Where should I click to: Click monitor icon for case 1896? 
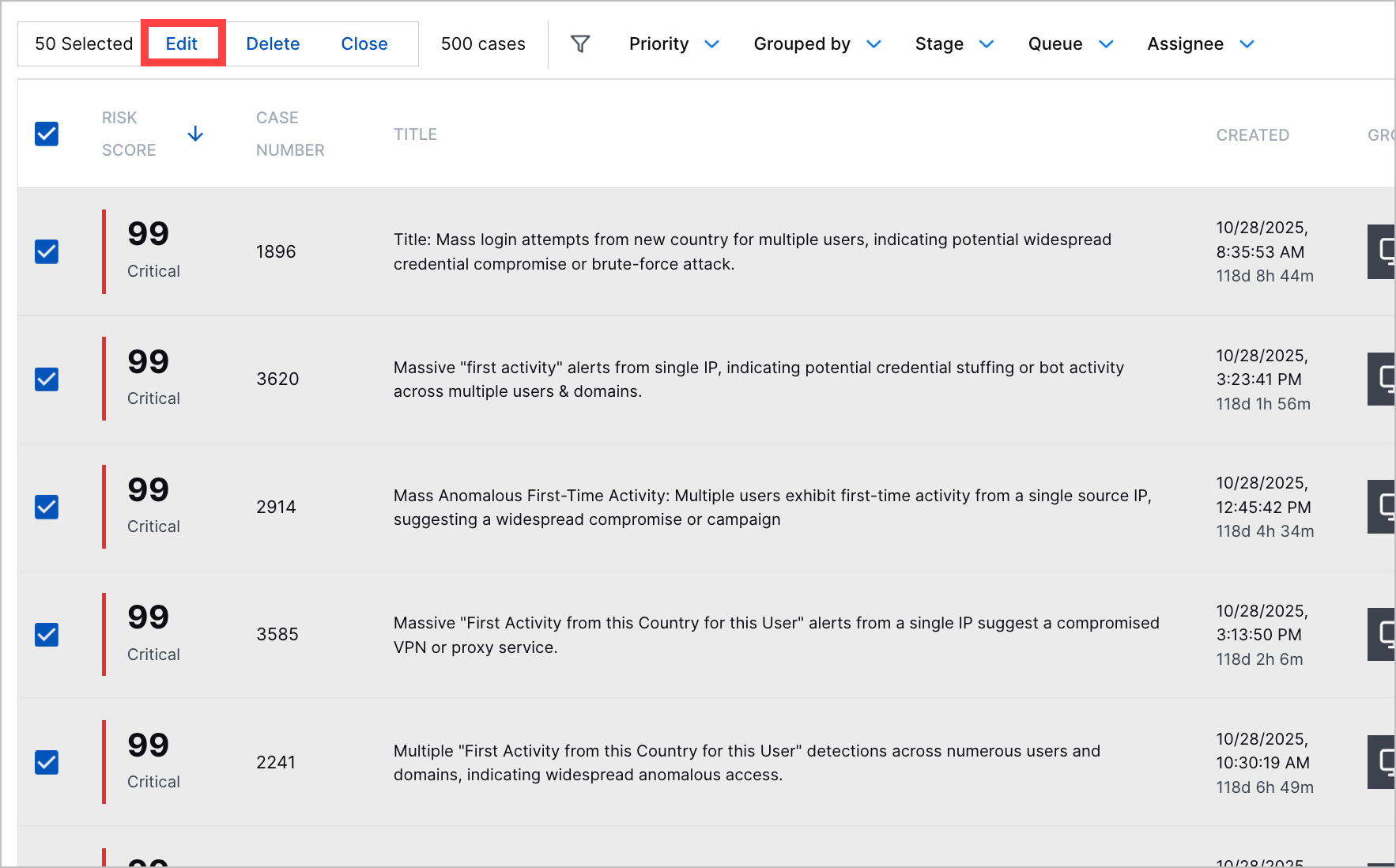pyautogui.click(x=1383, y=251)
